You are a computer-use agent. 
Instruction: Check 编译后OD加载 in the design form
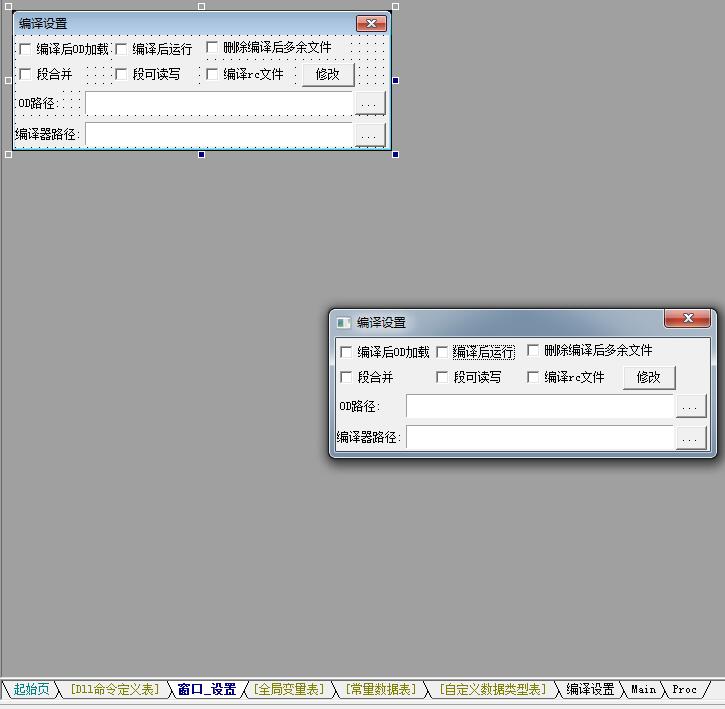pyautogui.click(x=25, y=49)
